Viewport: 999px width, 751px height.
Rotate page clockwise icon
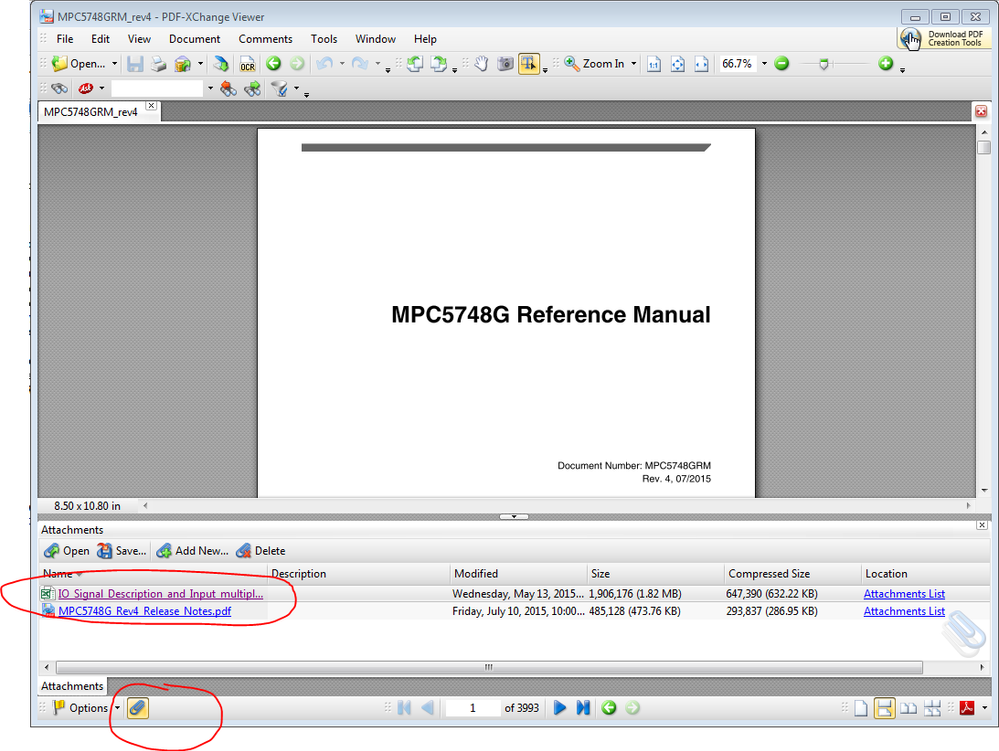click(x=439, y=64)
